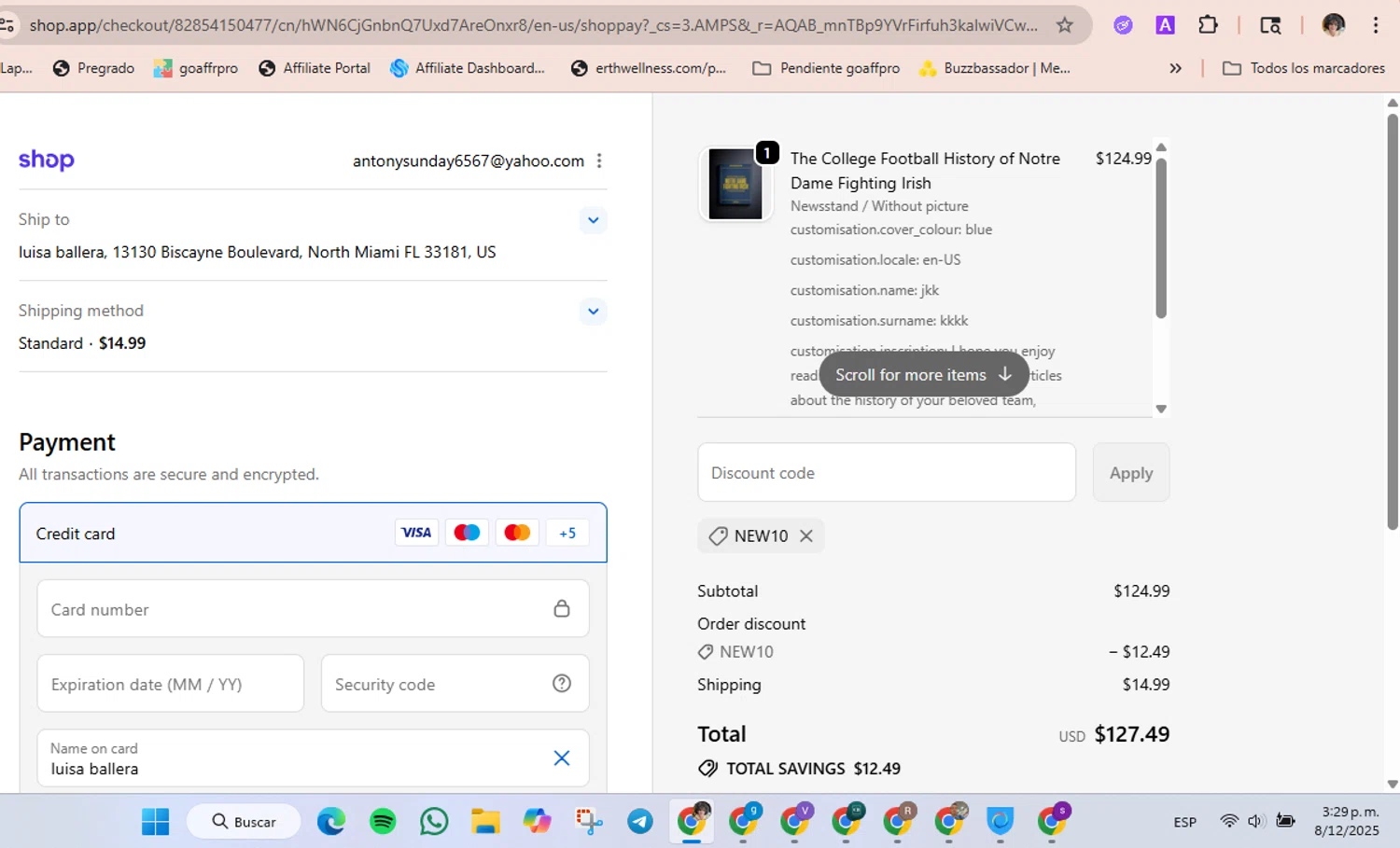Focus the Security code field
The image size is (1400, 848).
pos(455,684)
